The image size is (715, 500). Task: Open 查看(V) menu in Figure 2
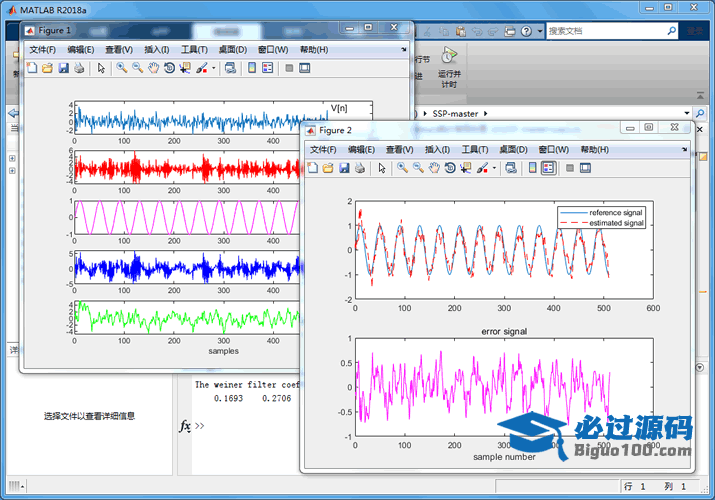pos(399,149)
